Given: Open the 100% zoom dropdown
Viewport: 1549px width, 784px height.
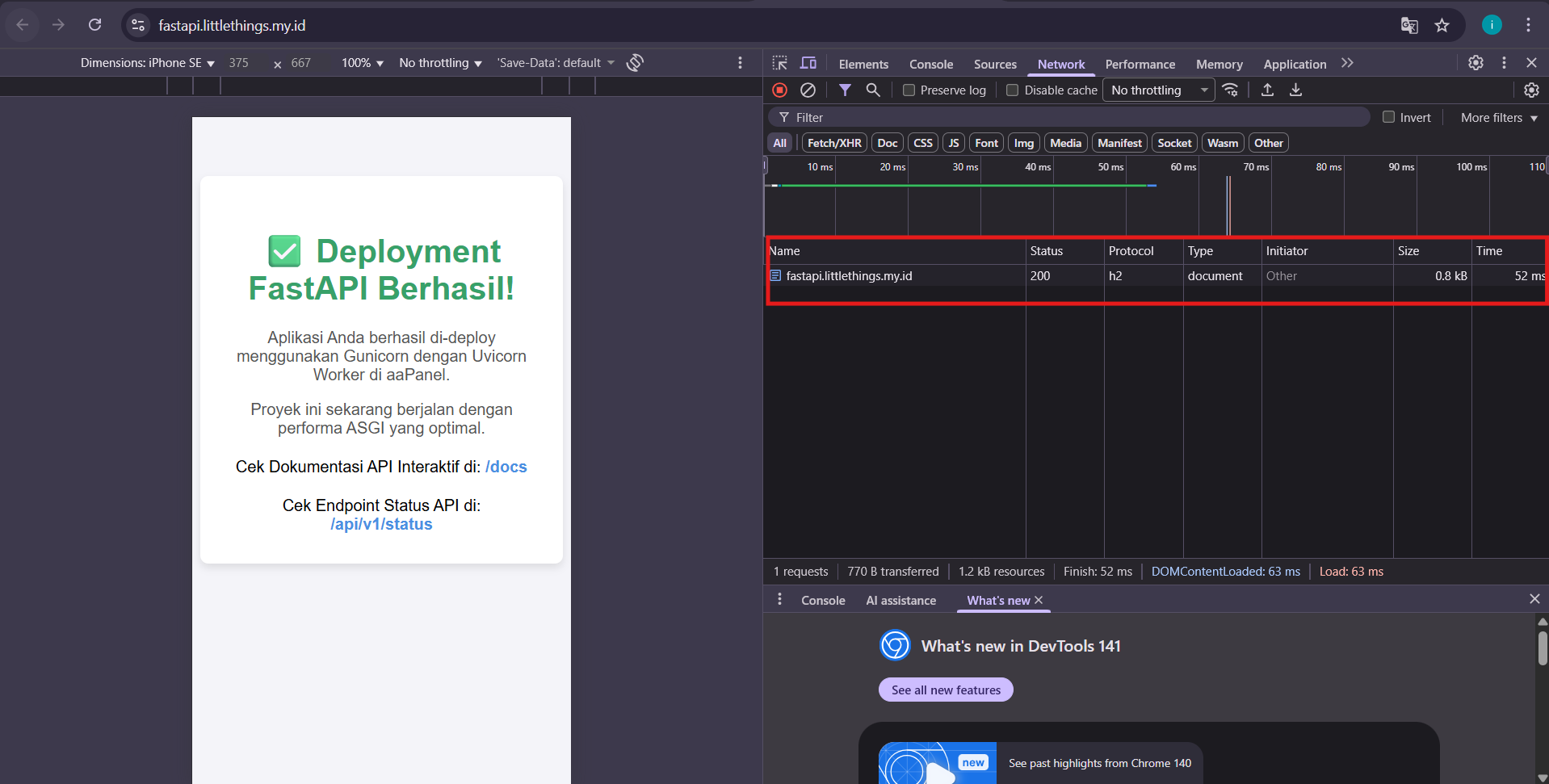Looking at the screenshot, I should (363, 63).
